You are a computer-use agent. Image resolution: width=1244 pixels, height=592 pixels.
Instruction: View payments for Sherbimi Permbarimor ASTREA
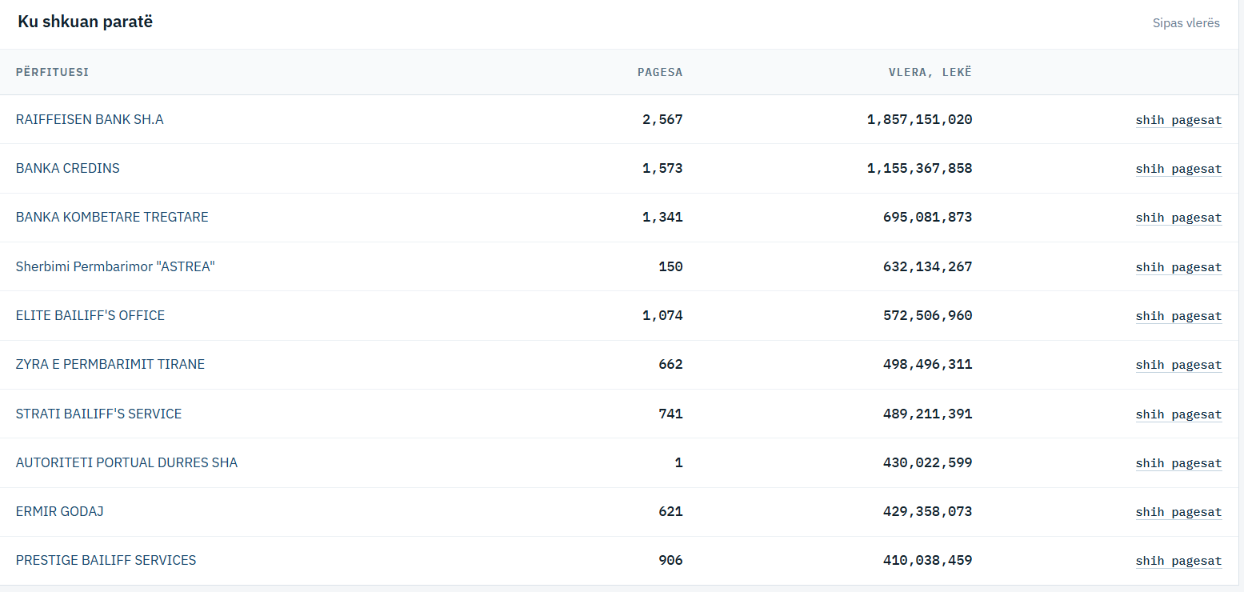pos(1178,267)
